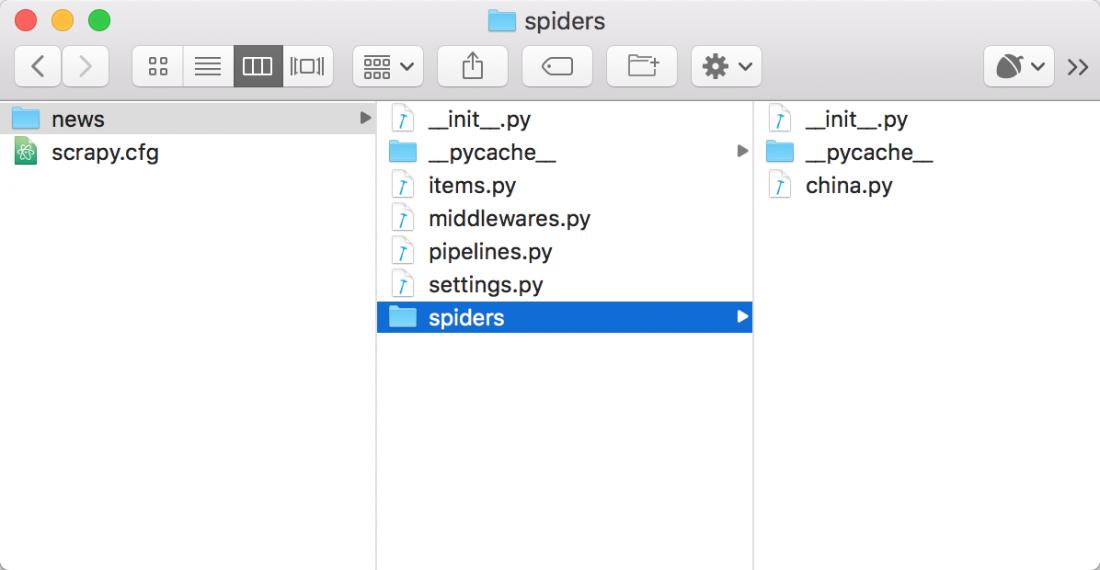Maximize the Finder window
This screenshot has width=1100, height=570.
[x=99, y=20]
